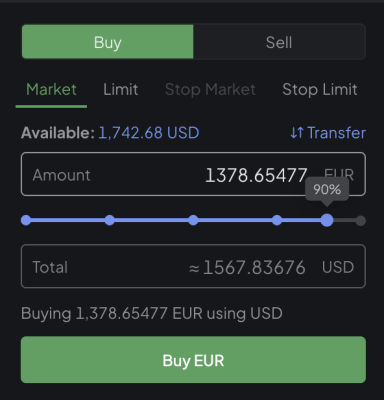This screenshot has width=384, height=400.
Task: Set slider to 100% end marker
Action: tap(361, 220)
